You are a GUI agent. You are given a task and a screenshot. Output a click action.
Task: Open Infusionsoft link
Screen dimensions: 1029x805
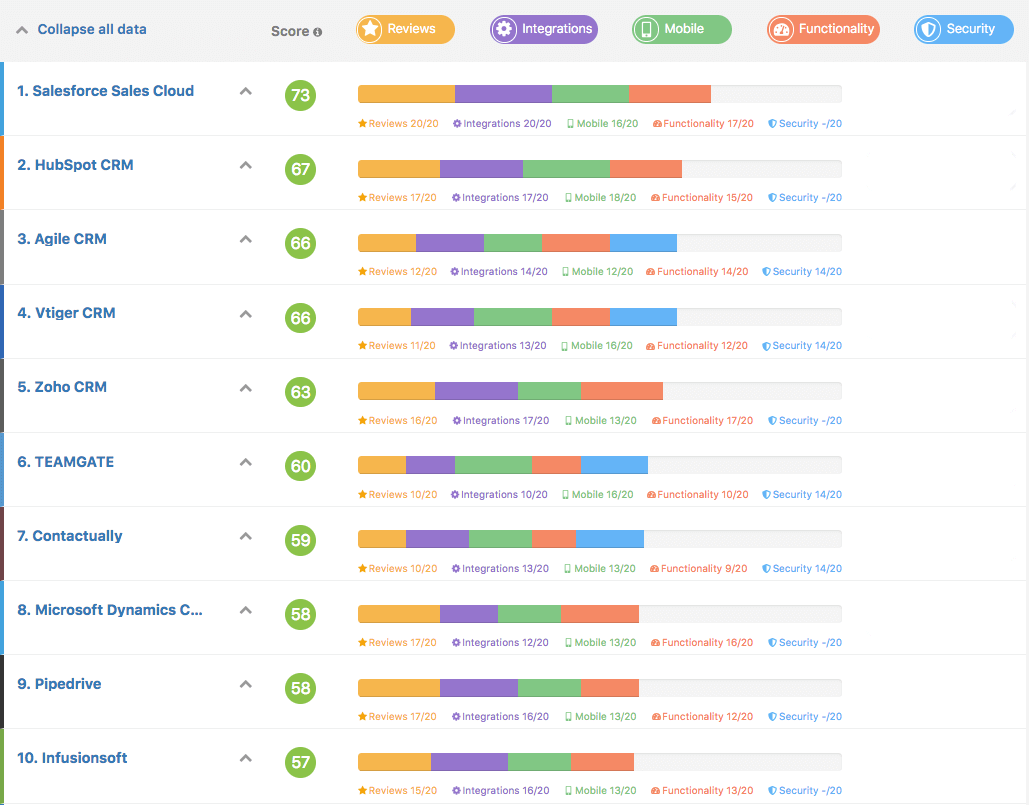coord(72,758)
